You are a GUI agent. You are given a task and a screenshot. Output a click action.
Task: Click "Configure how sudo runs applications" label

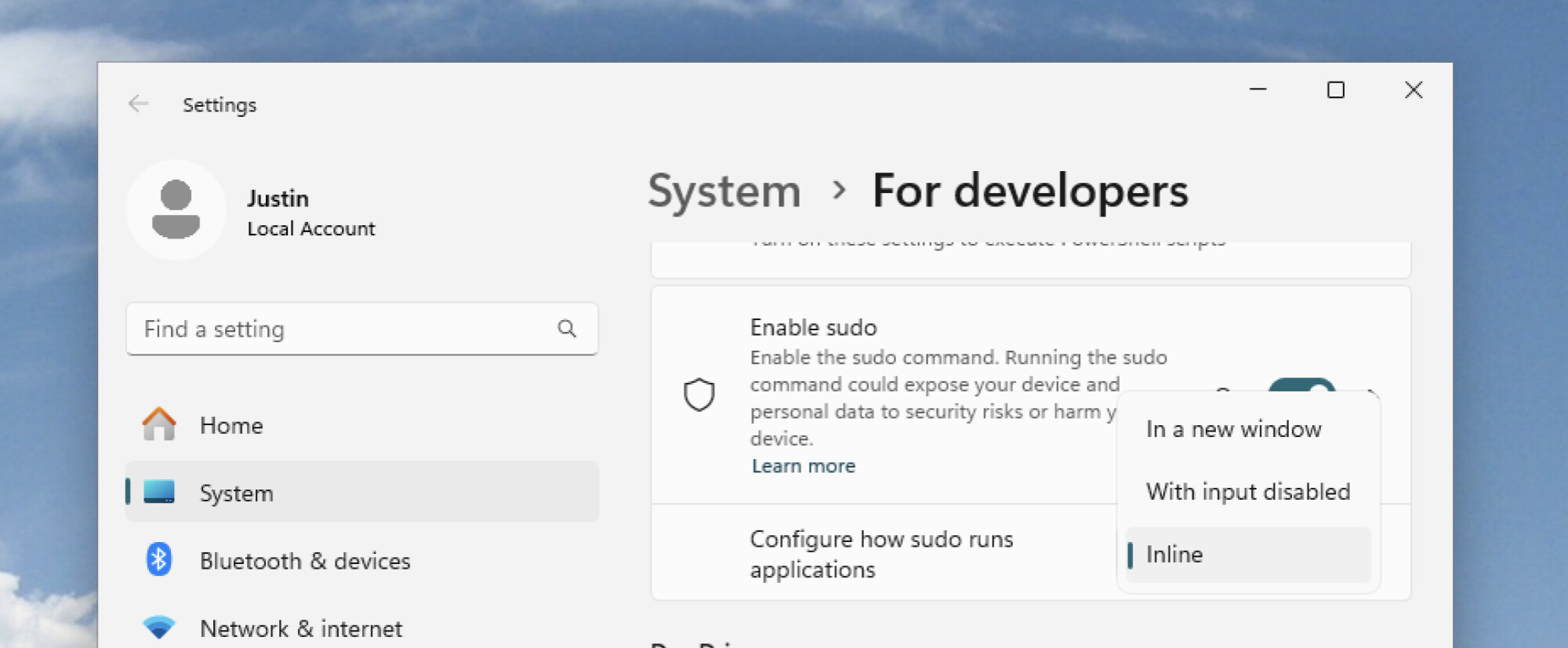(x=881, y=554)
